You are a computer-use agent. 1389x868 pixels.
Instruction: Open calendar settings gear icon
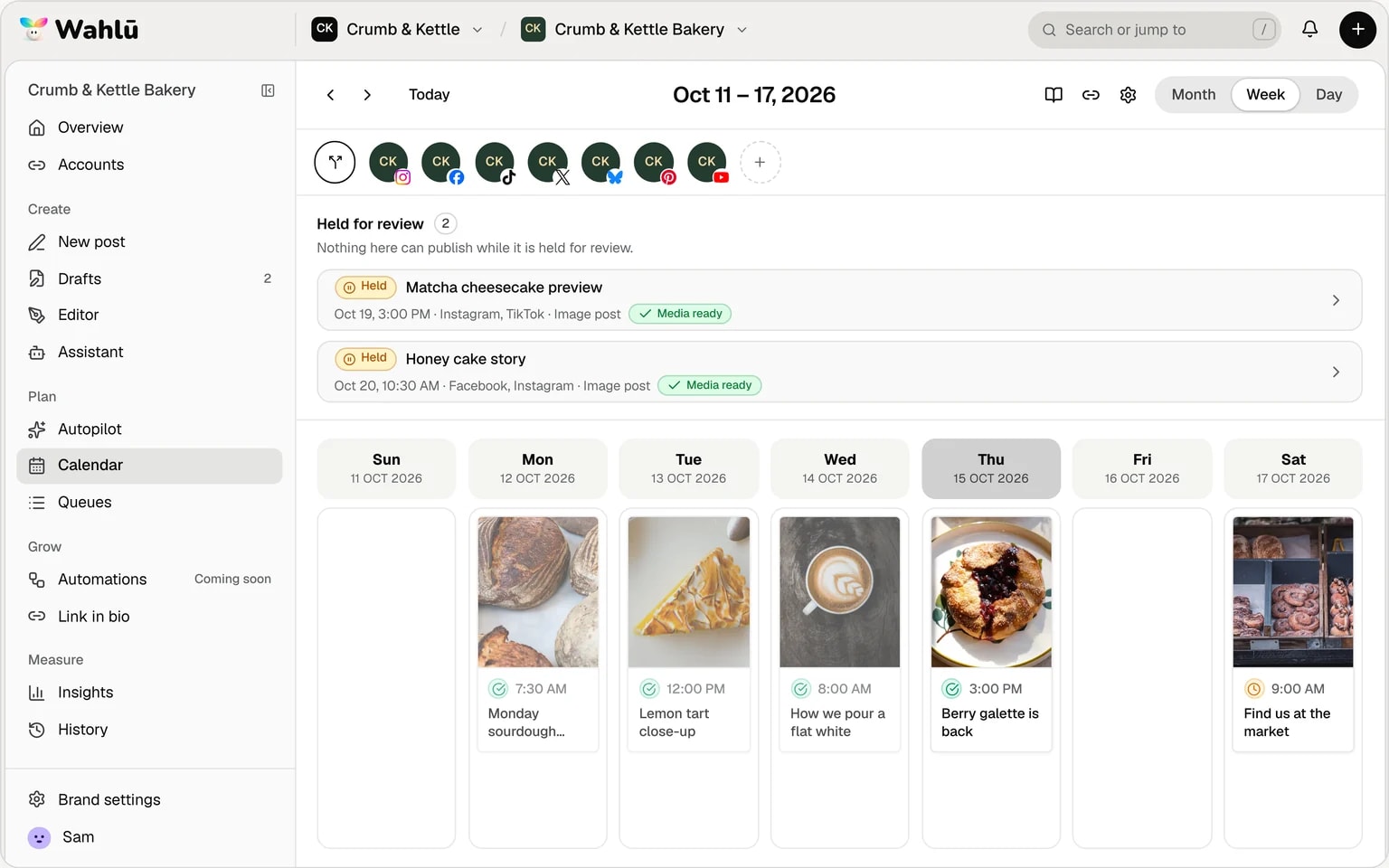[x=1128, y=95]
